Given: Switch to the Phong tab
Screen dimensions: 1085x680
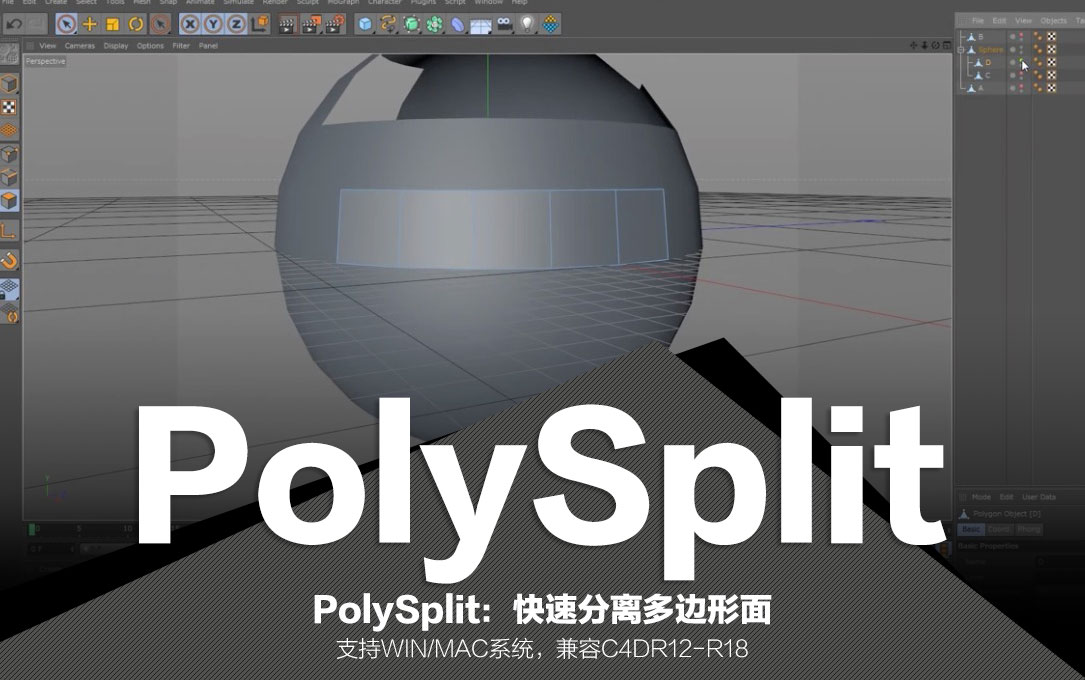Looking at the screenshot, I should pos(1029,530).
